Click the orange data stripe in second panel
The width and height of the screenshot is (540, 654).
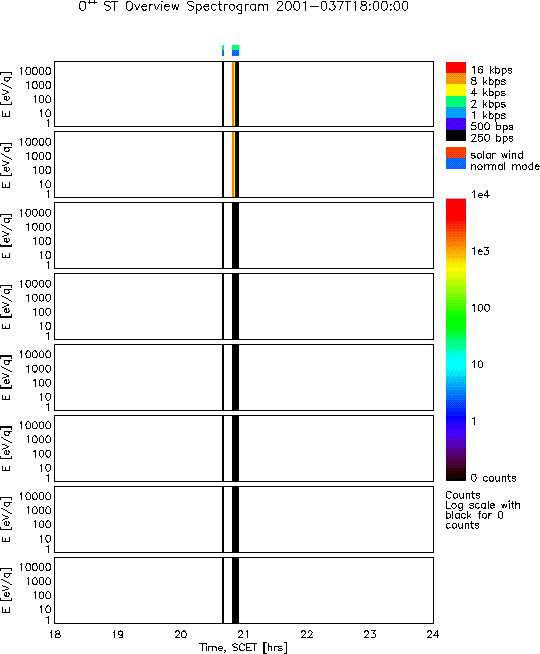pyautogui.click(x=233, y=164)
